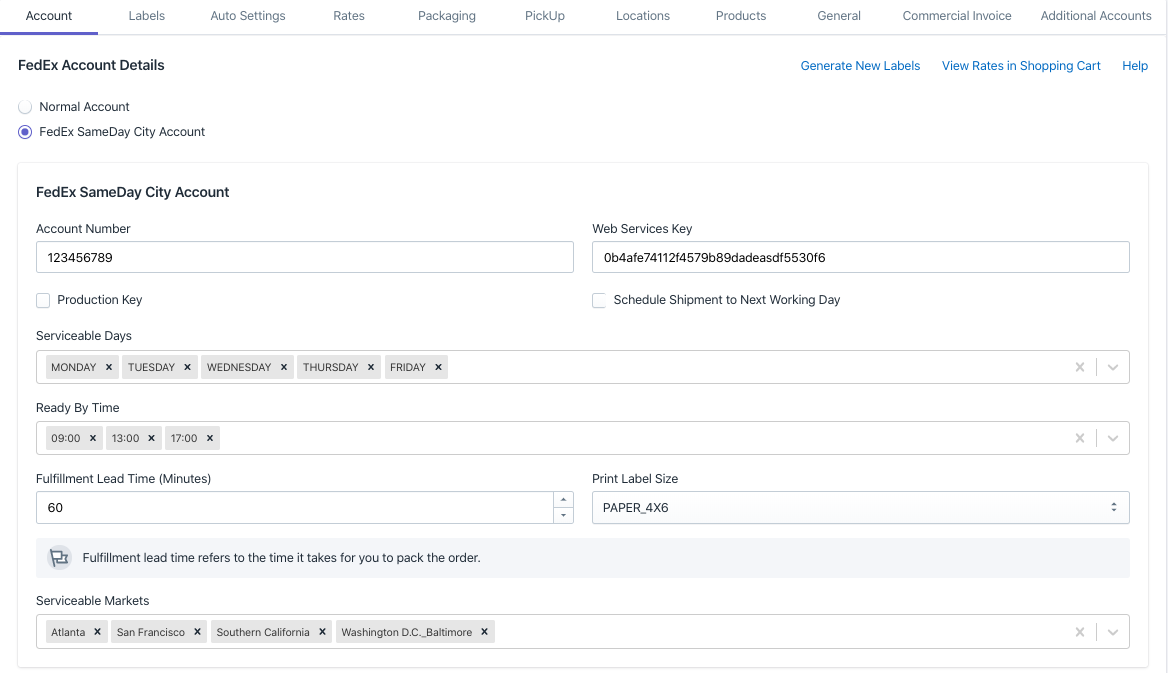Increase Fulfillment Lead Time with up arrow
Viewport: 1168px width, 673px height.
(563, 499)
